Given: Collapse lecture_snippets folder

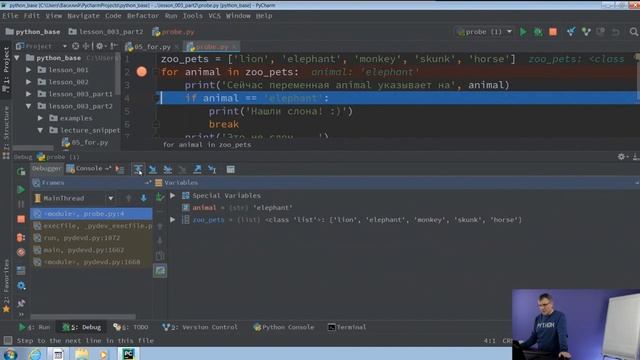Looking at the screenshot, I should coord(40,130).
